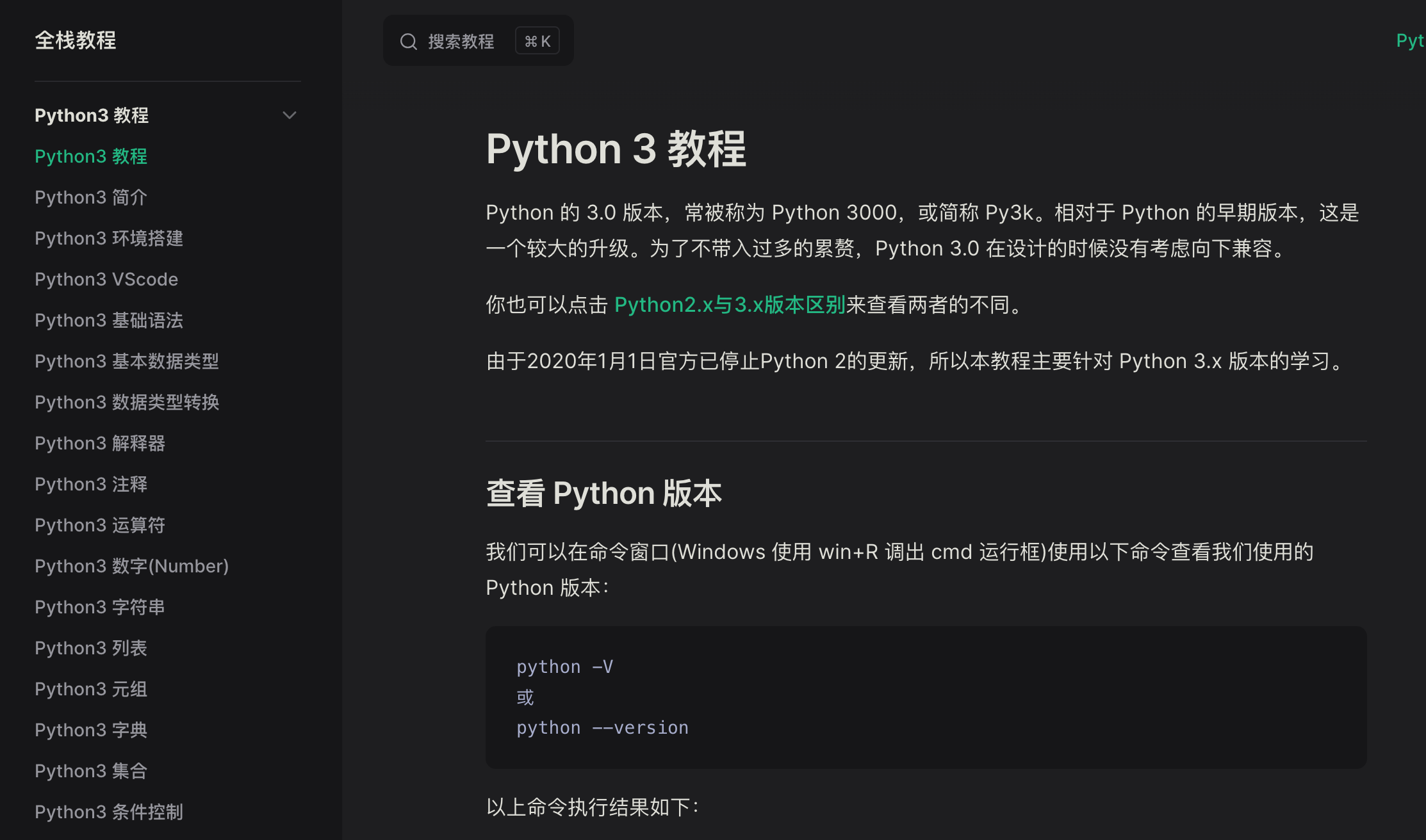This screenshot has height=840, width=1426.
Task: Open Python3 运算符 in sidebar
Action: [100, 525]
